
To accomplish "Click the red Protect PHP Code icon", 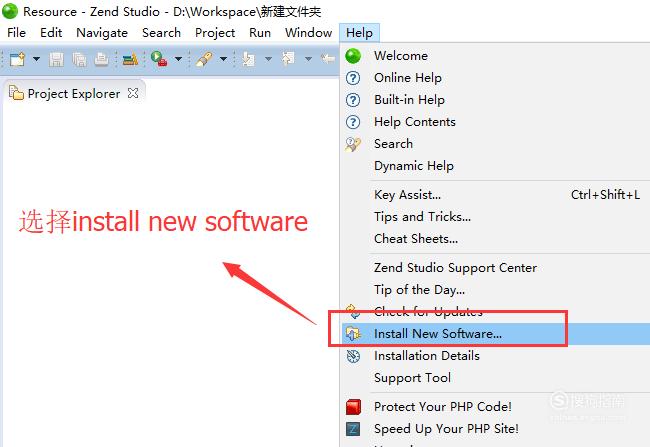I will 353,407.
